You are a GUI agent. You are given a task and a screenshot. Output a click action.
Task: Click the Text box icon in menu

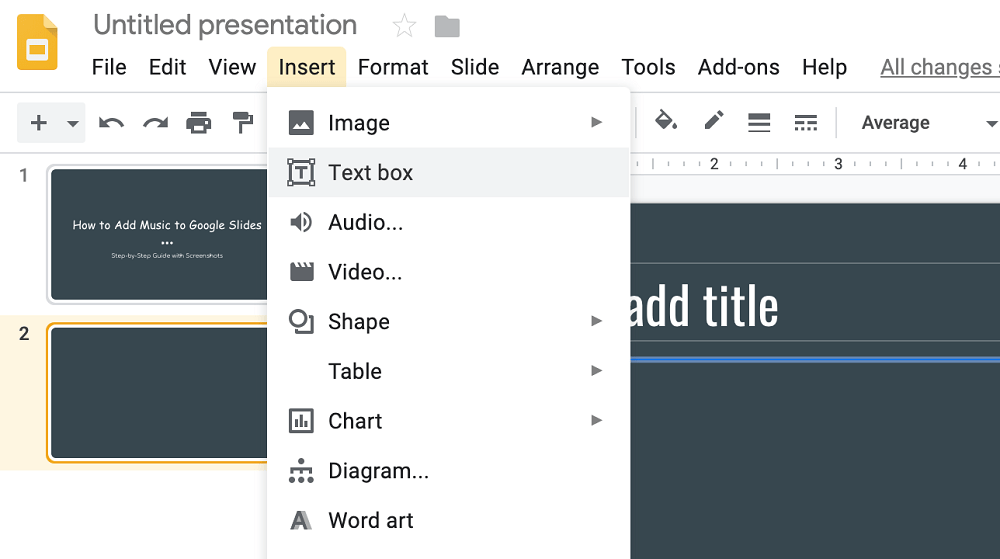click(x=301, y=172)
